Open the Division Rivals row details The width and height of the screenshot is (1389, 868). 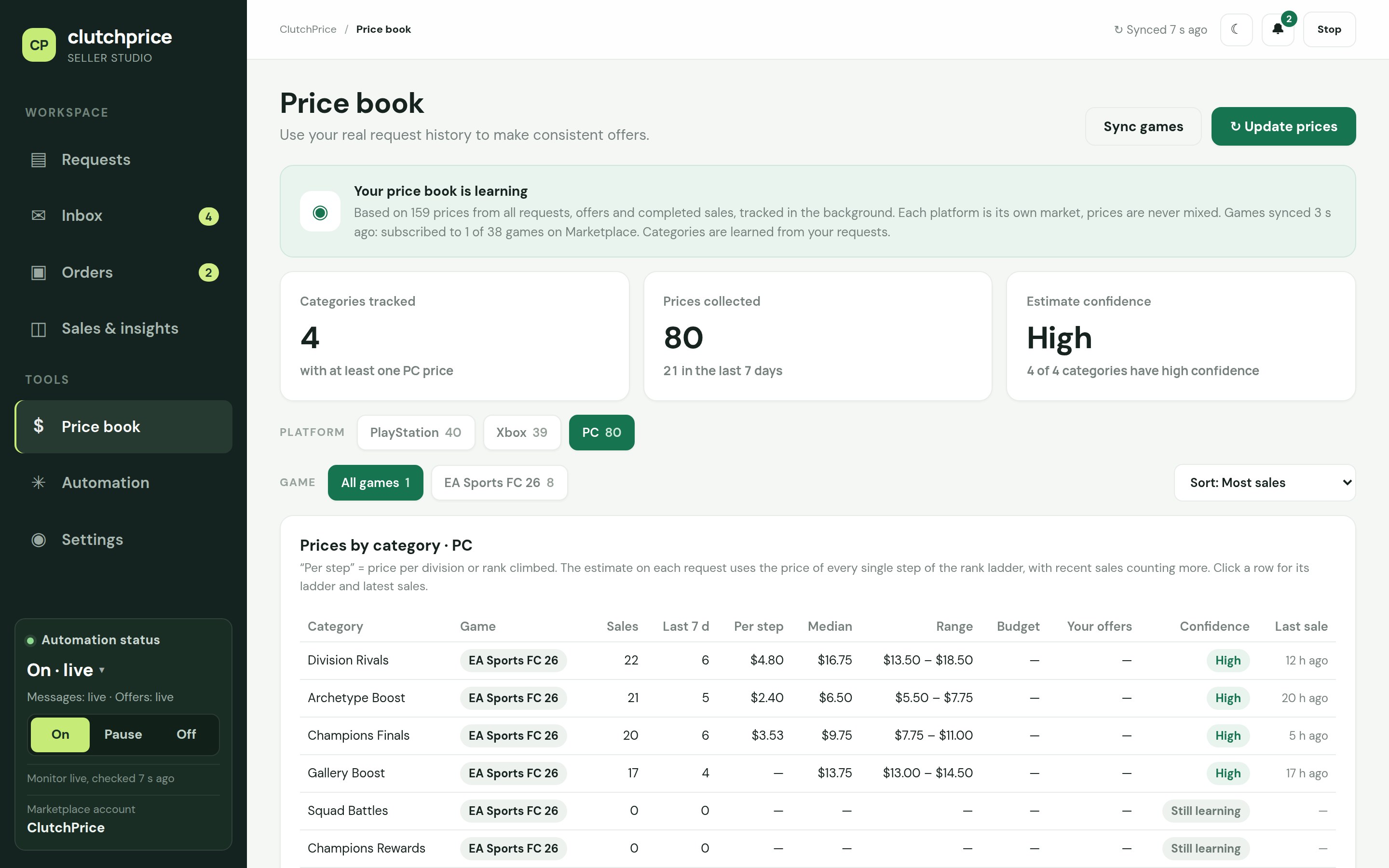click(817, 660)
